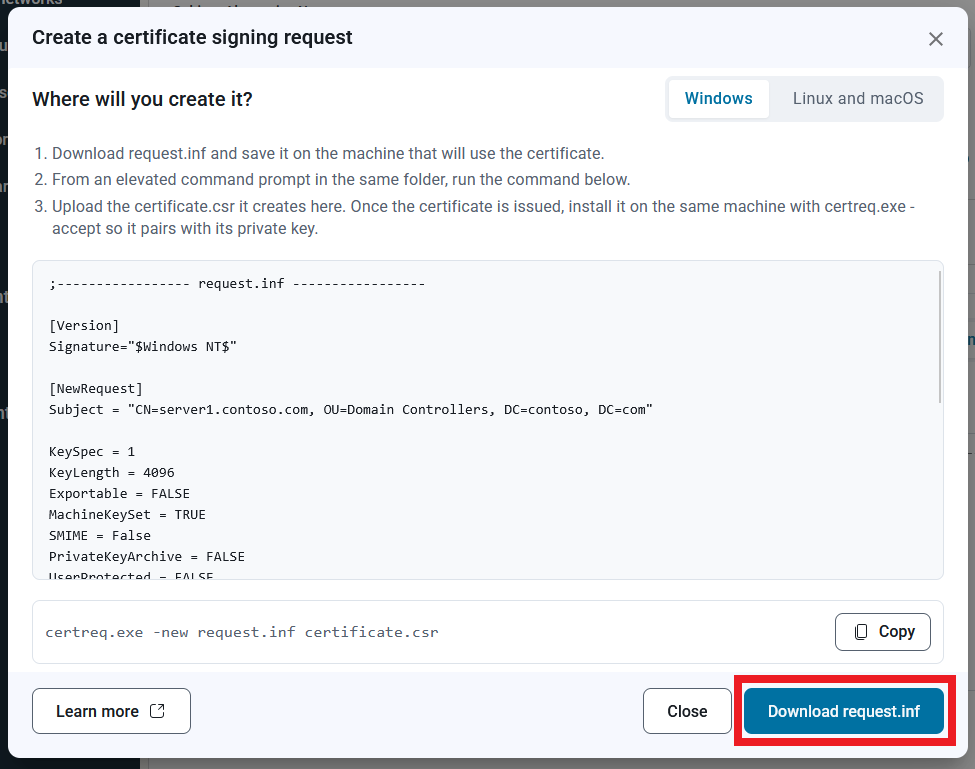Switch to the Linux and macOS tab

coord(857,99)
